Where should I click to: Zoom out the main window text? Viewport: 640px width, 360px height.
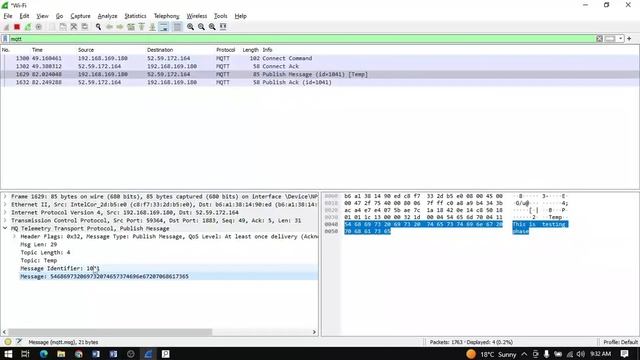click(201, 27)
